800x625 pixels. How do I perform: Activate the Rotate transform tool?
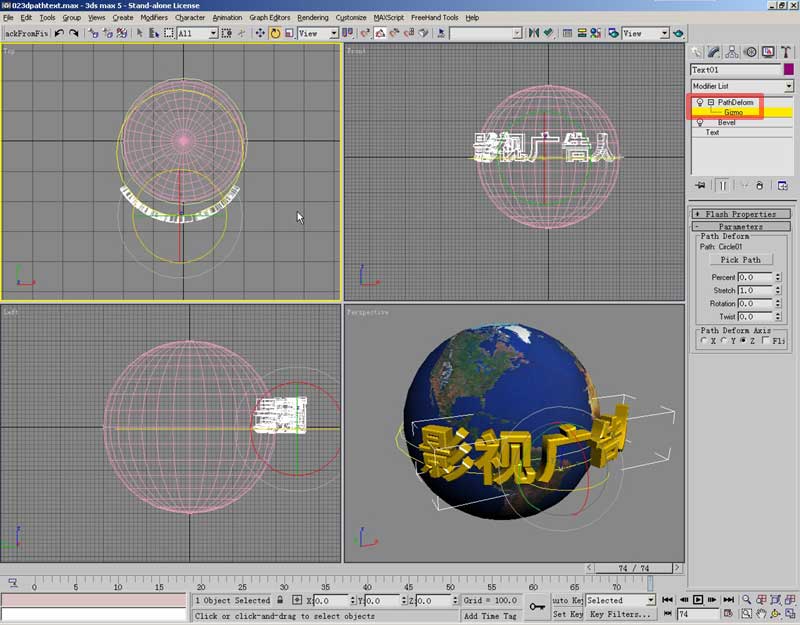(275, 33)
